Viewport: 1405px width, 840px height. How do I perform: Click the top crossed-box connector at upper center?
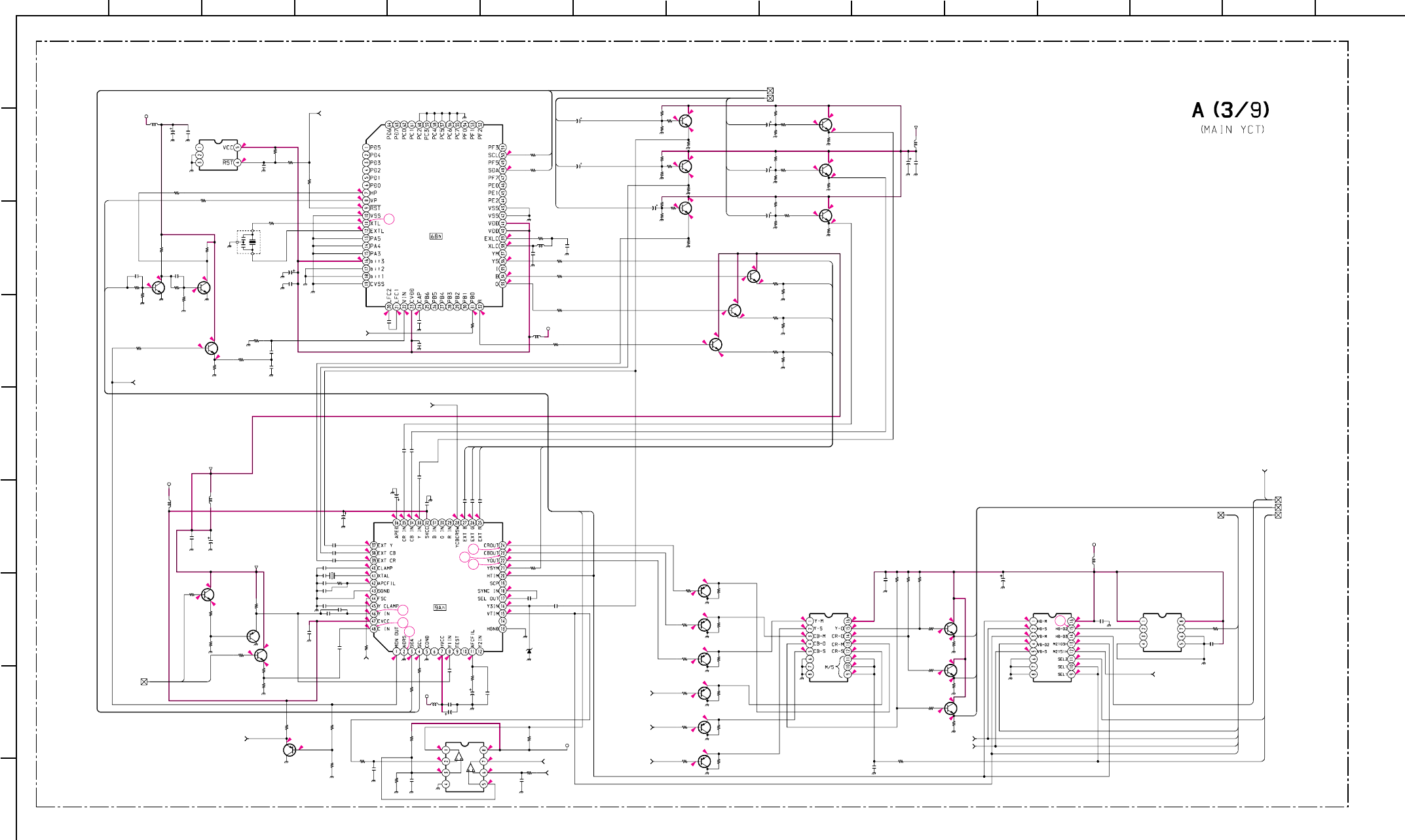pos(770,91)
